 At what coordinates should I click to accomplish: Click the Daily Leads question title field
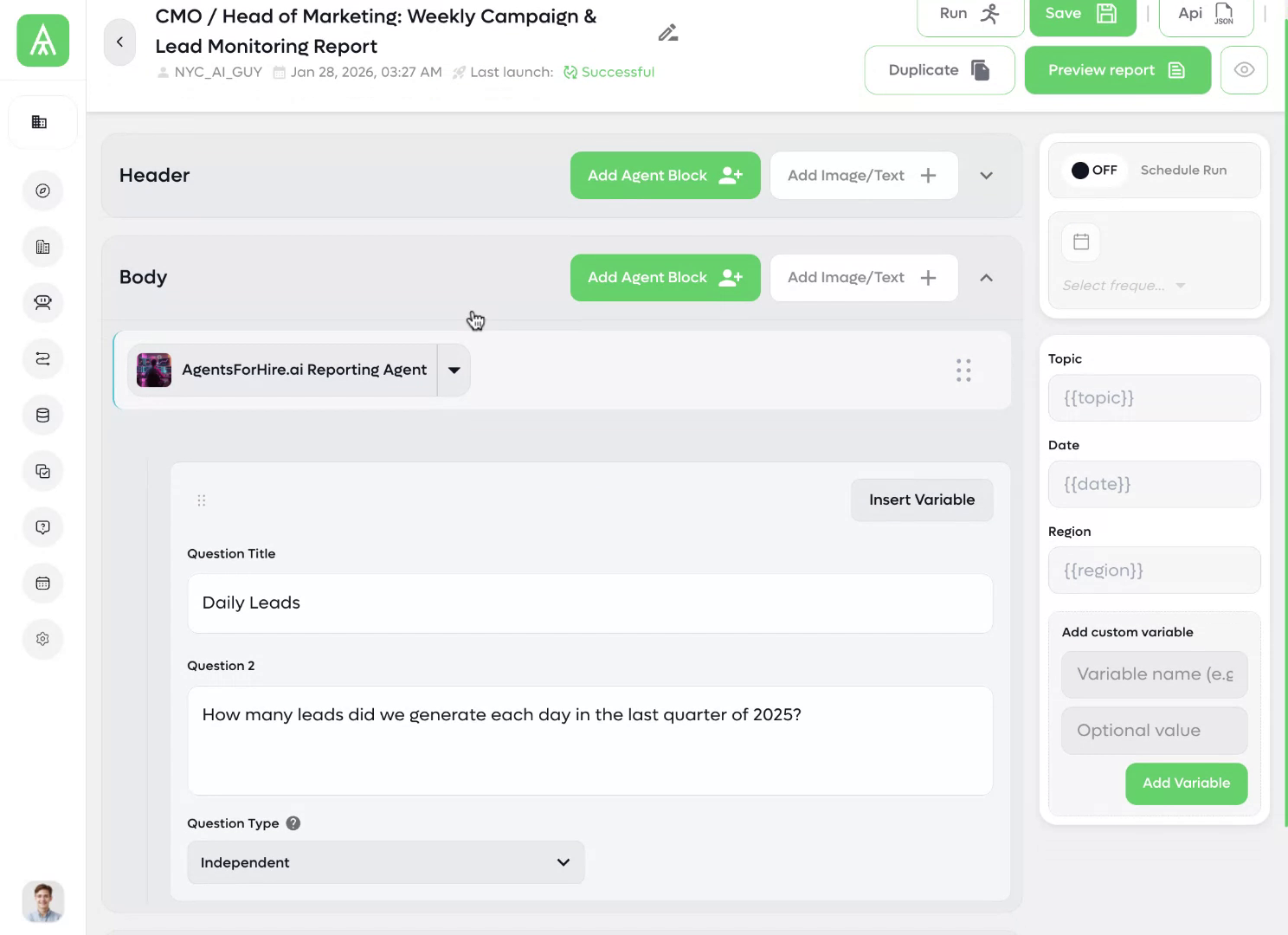pos(589,603)
